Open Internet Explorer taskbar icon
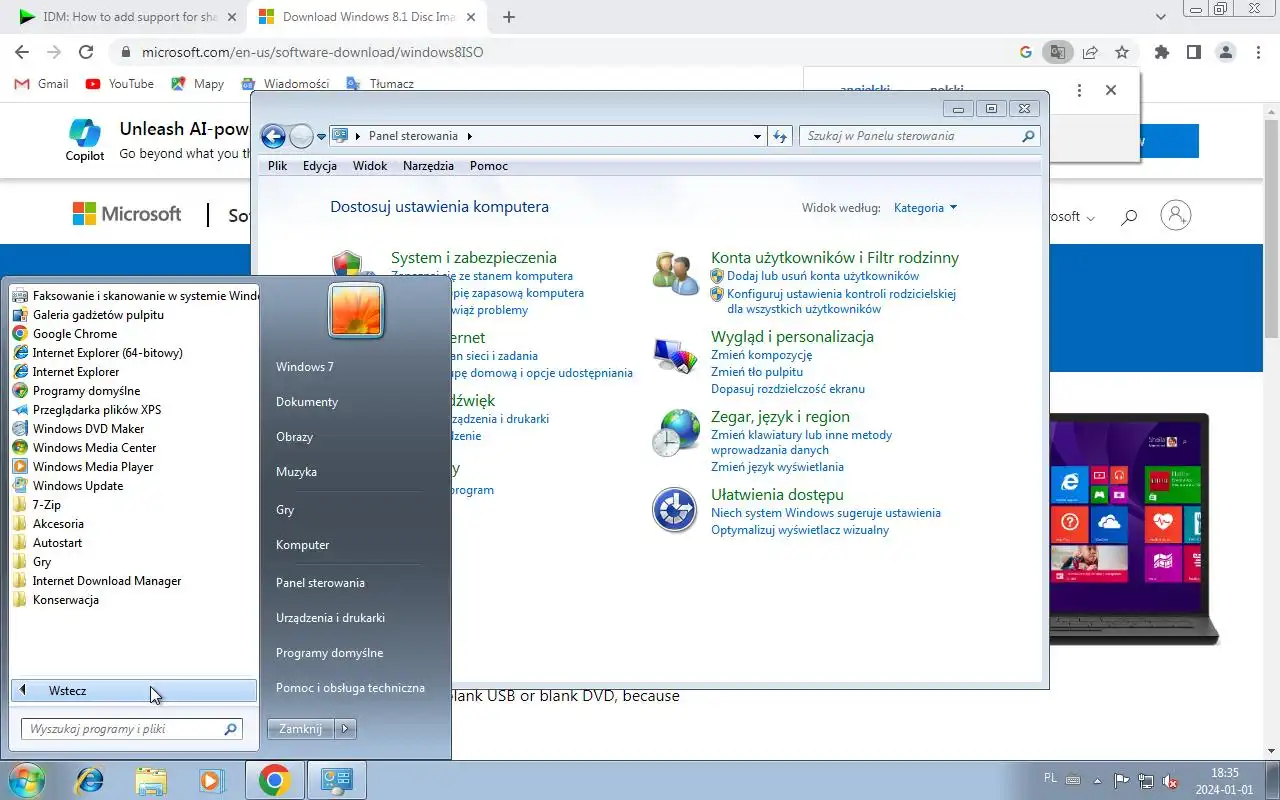 (89, 780)
